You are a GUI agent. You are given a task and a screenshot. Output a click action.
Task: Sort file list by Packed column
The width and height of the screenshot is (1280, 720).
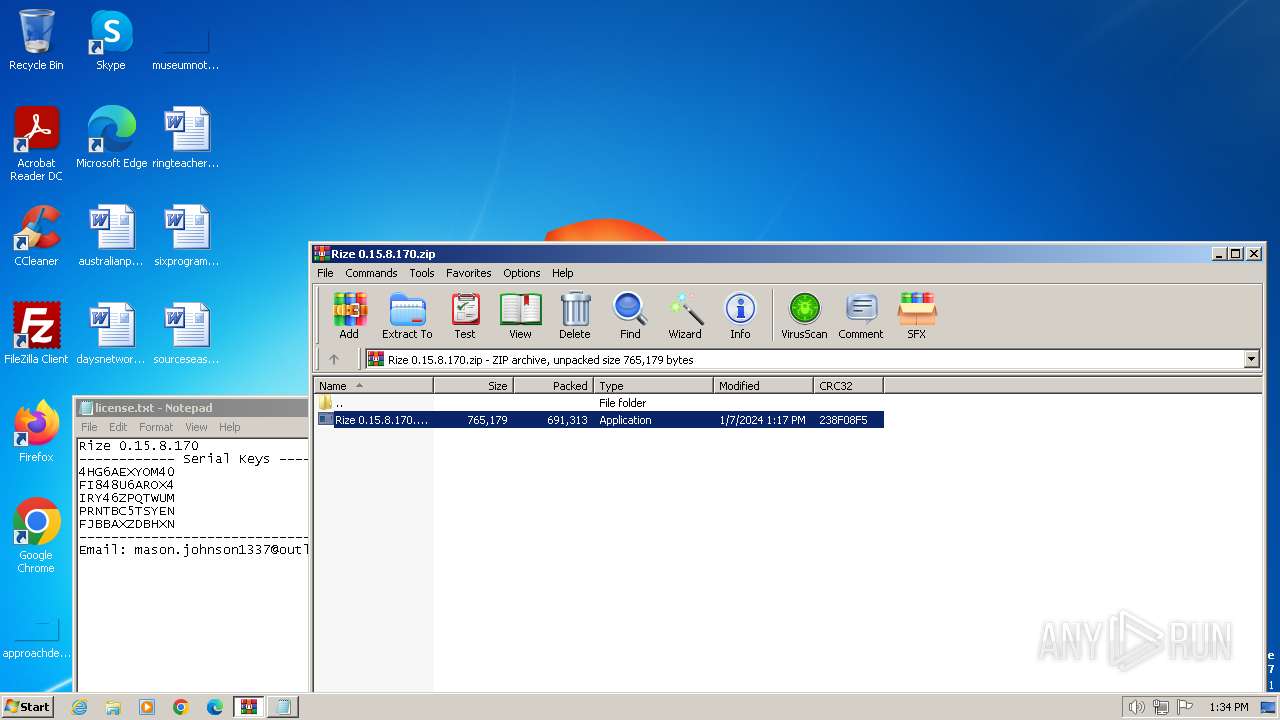click(x=553, y=385)
